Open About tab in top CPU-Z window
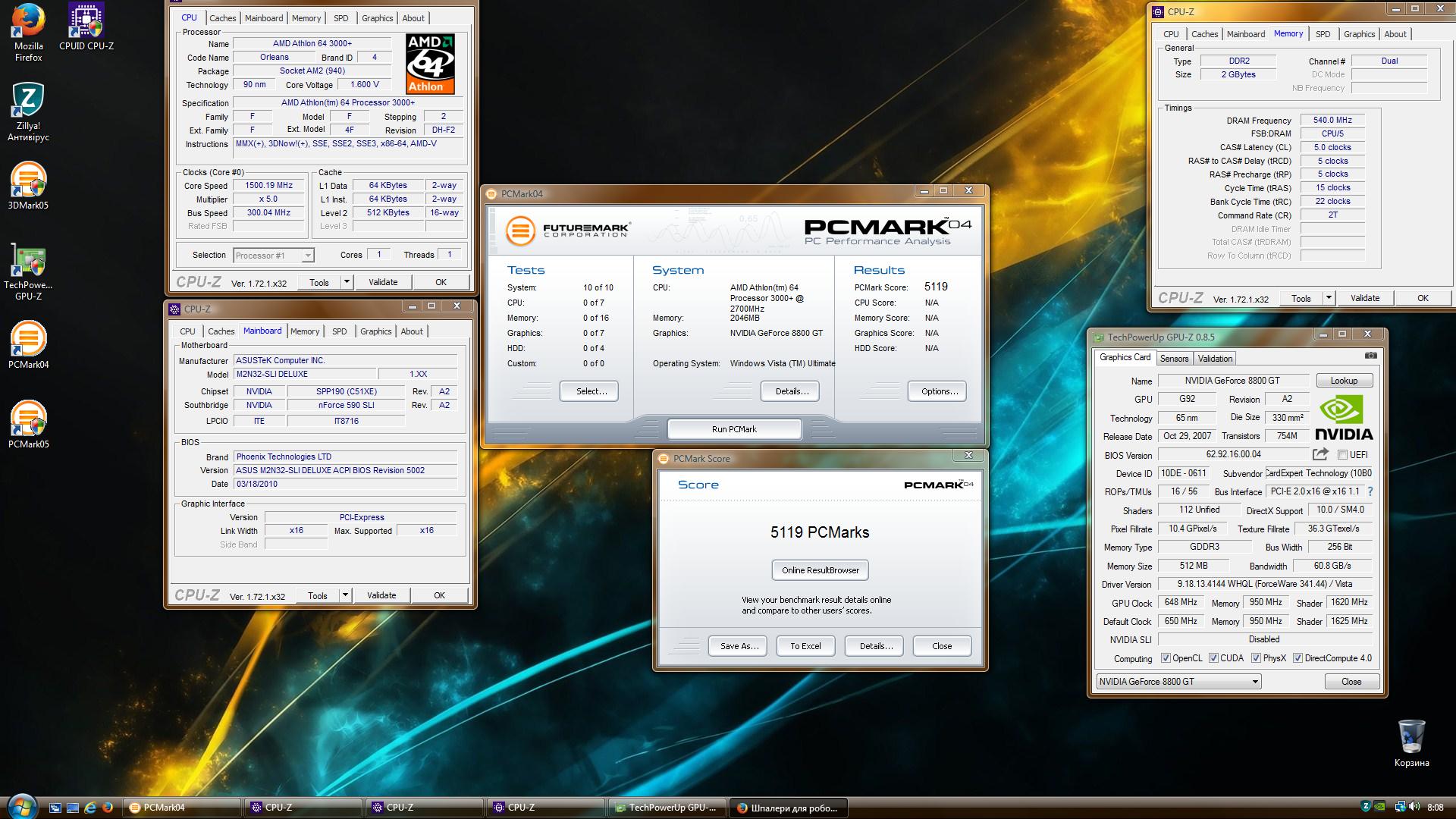1456x819 pixels. pos(413,18)
